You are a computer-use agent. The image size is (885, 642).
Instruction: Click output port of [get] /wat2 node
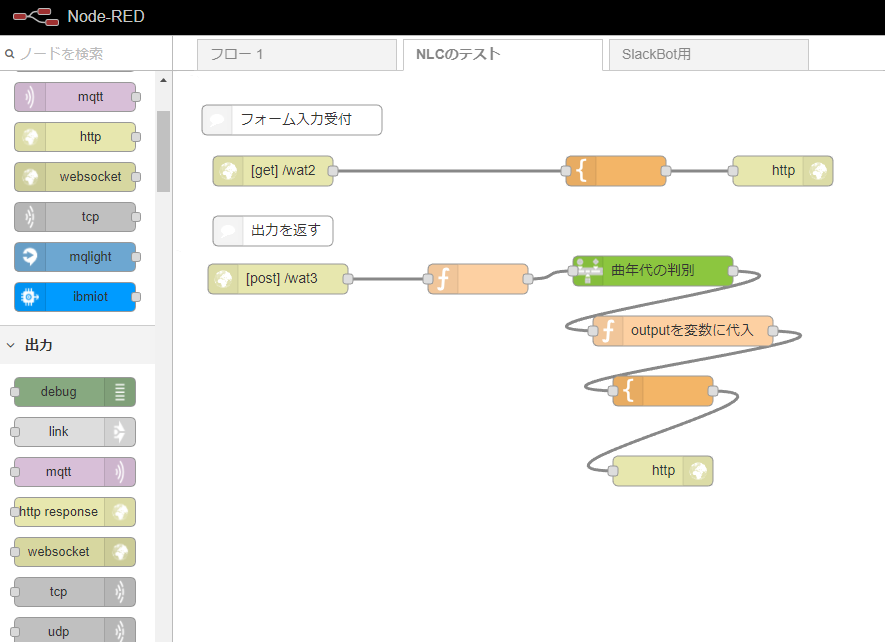(333, 171)
